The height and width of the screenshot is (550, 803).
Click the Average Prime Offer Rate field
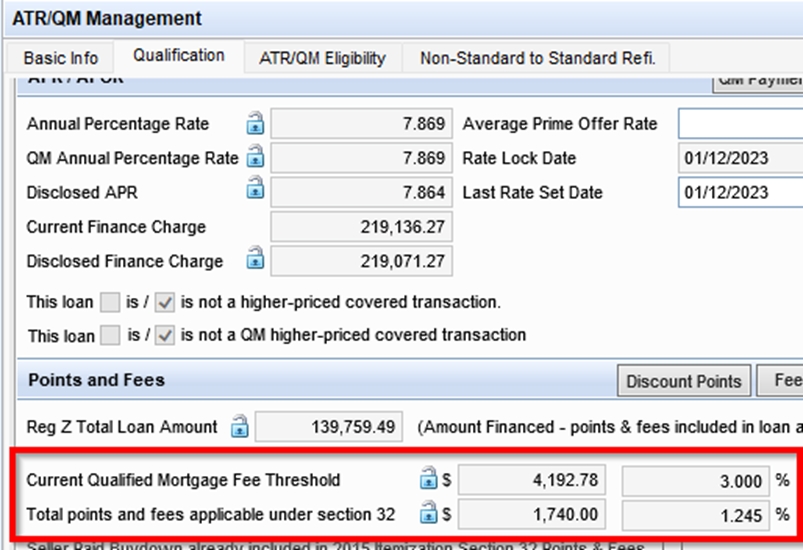pos(740,124)
